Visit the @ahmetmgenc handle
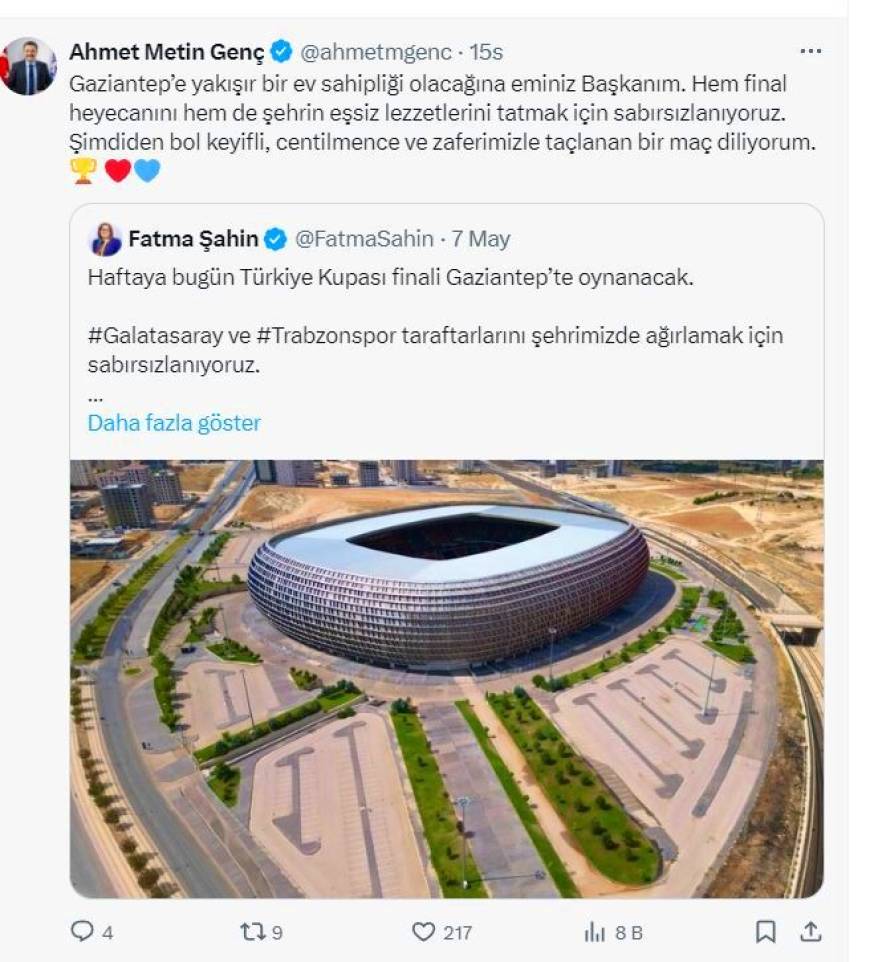Image resolution: width=870 pixels, height=962 pixels. [x=375, y=52]
